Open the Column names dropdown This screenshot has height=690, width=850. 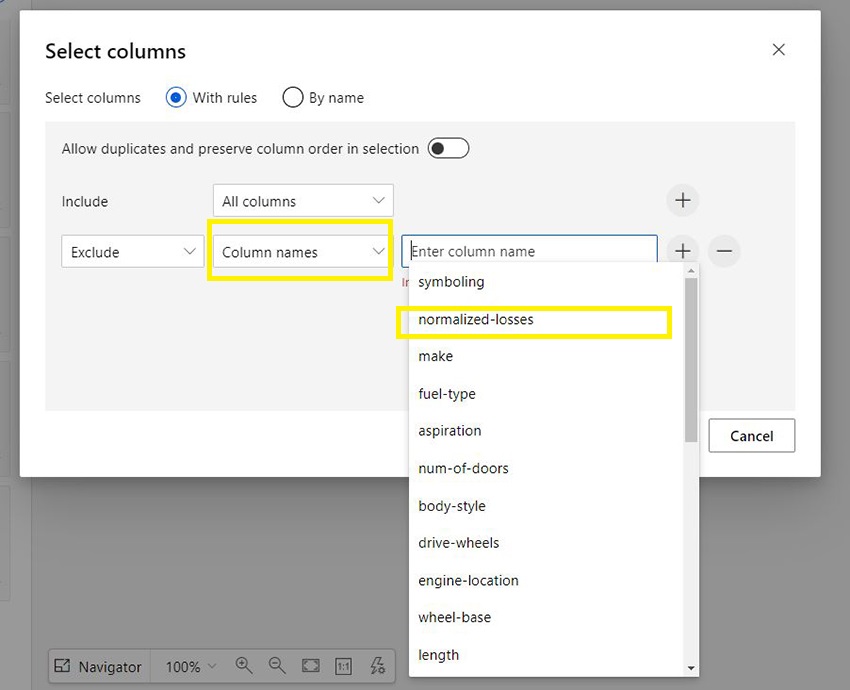(x=303, y=252)
